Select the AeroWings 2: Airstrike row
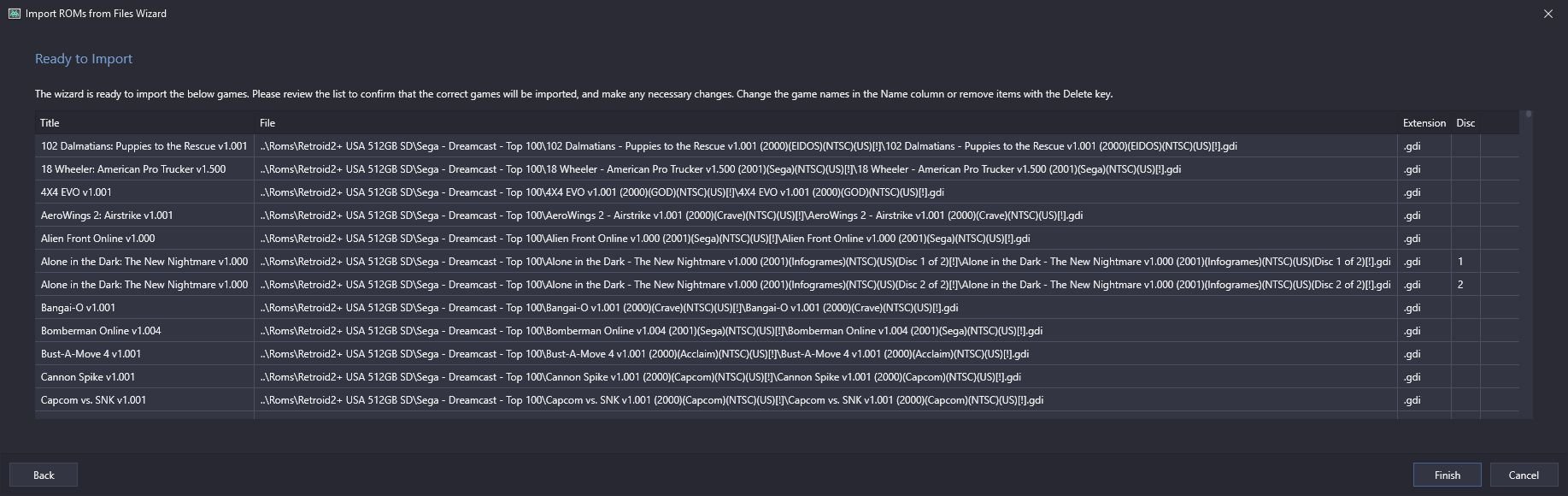This screenshot has width=1568, height=496. click(778, 216)
